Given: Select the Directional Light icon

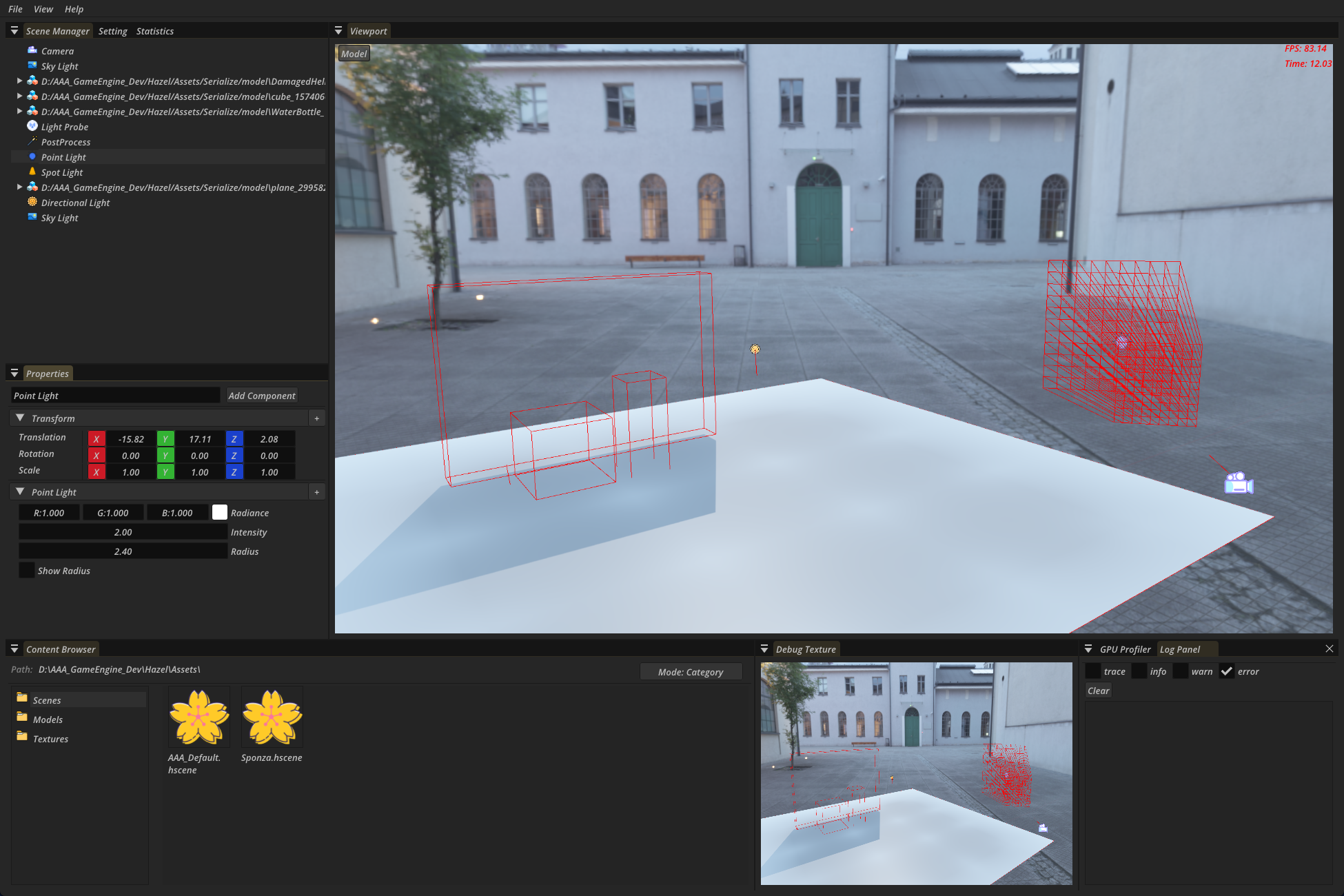Looking at the screenshot, I should (32, 202).
